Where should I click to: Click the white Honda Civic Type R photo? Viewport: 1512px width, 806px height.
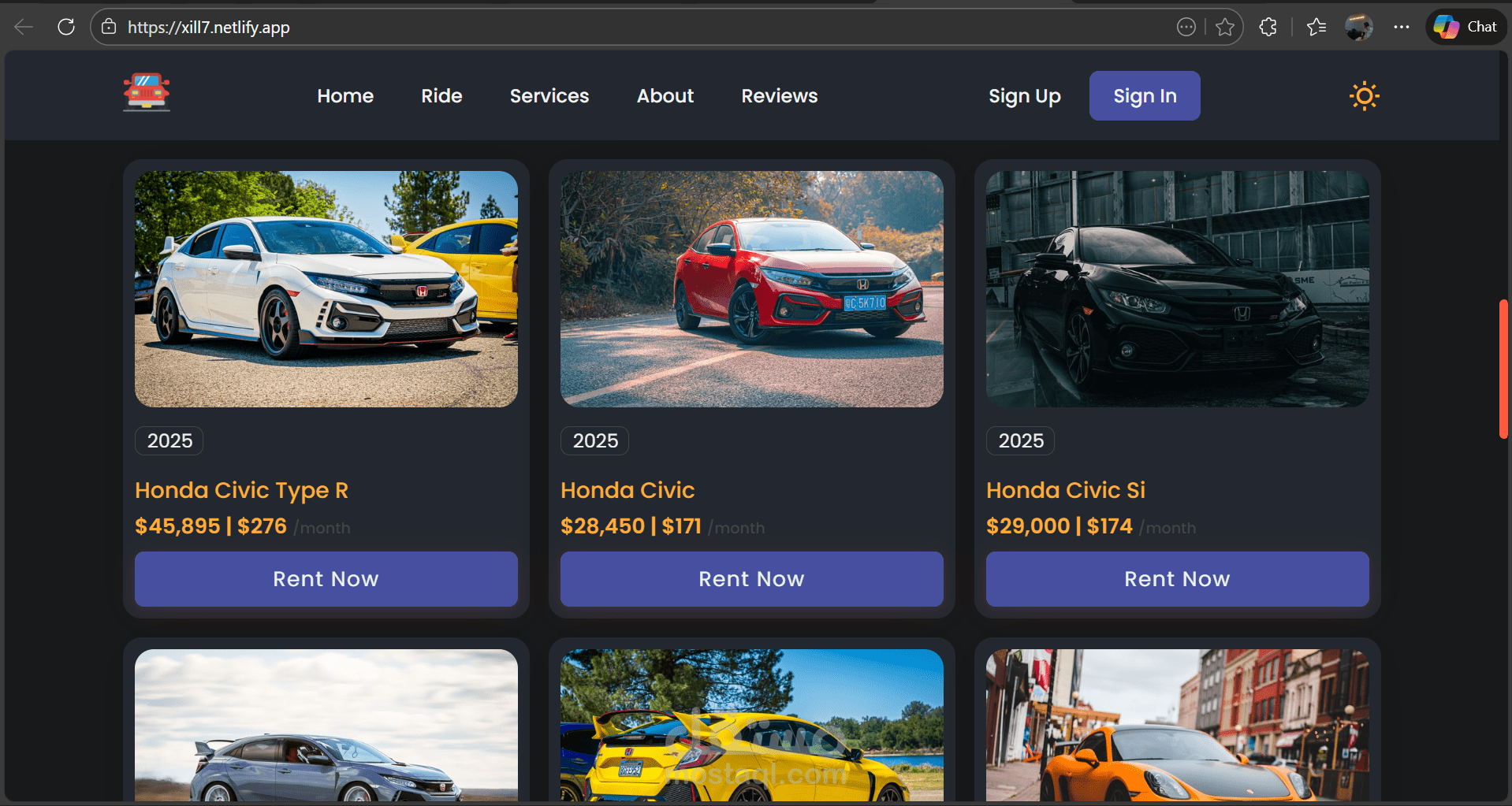[326, 289]
